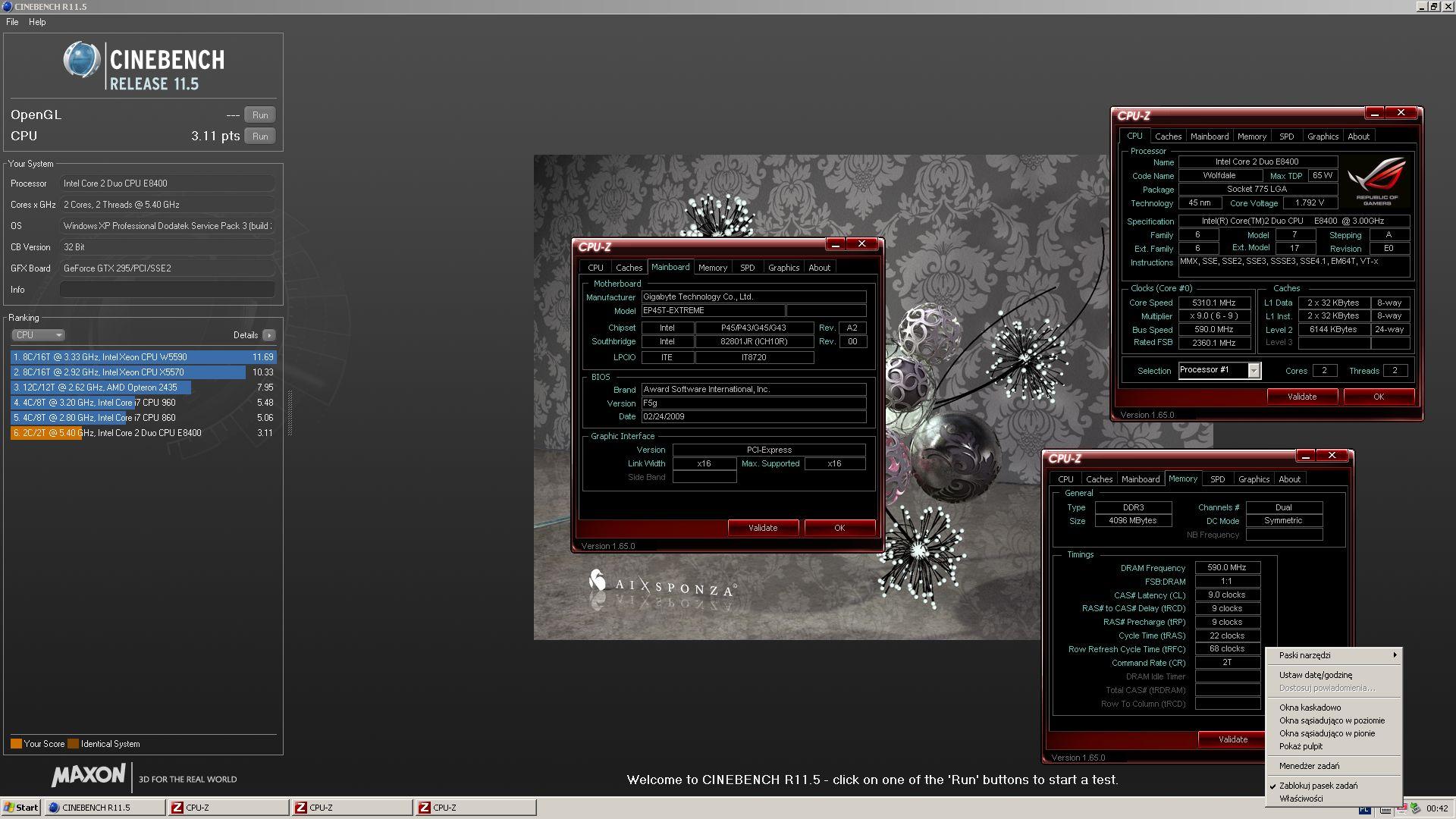
Task: Open Graphics tab in processor CPU-Z window
Action: pos(1323,136)
